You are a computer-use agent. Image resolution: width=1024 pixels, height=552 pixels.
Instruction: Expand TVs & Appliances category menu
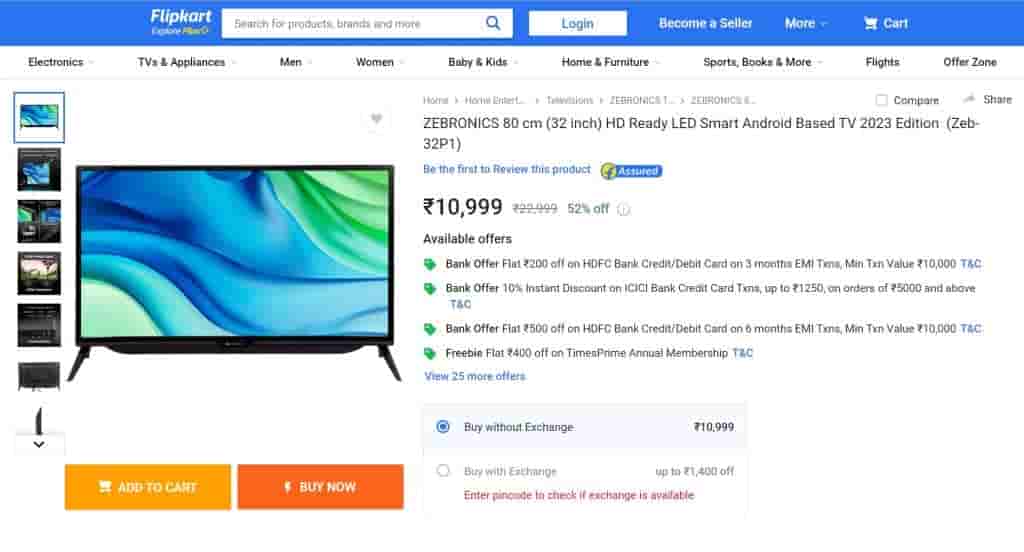coord(186,62)
